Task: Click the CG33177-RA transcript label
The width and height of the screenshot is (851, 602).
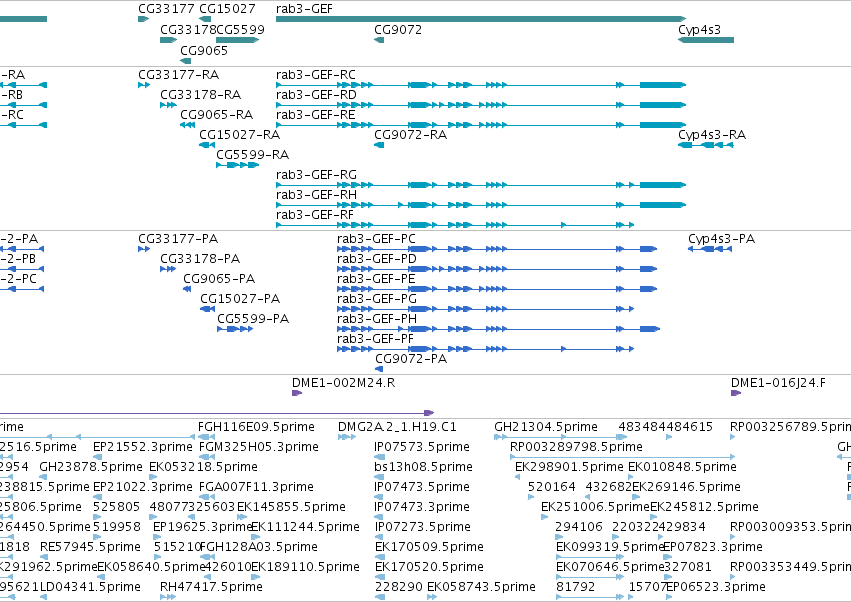Action: [x=179, y=74]
